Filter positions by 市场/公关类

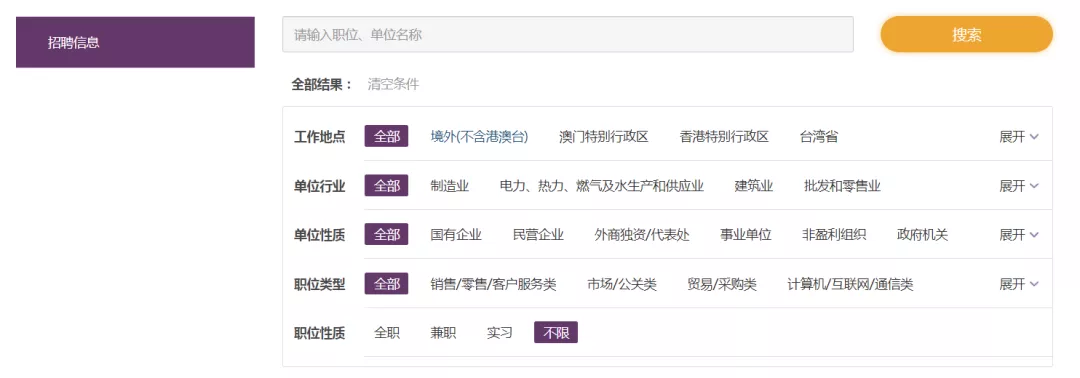[622, 284]
